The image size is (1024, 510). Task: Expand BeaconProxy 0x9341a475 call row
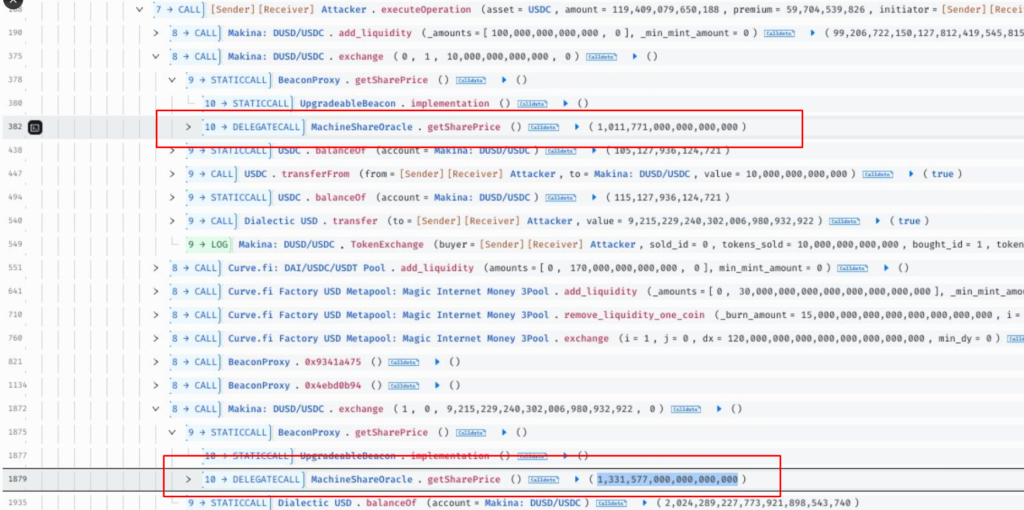click(155, 362)
